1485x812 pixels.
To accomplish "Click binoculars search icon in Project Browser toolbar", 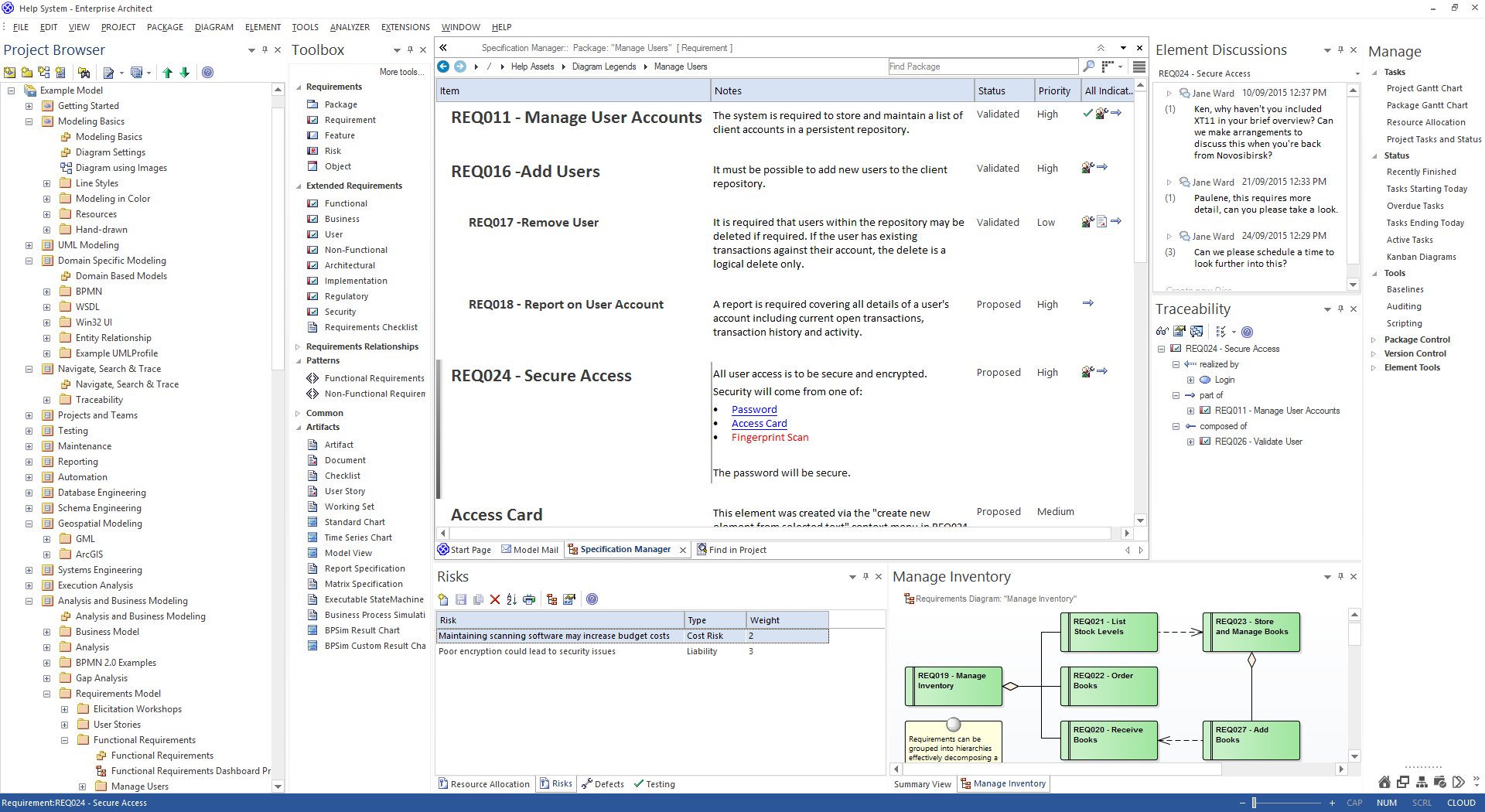I will coord(84,73).
